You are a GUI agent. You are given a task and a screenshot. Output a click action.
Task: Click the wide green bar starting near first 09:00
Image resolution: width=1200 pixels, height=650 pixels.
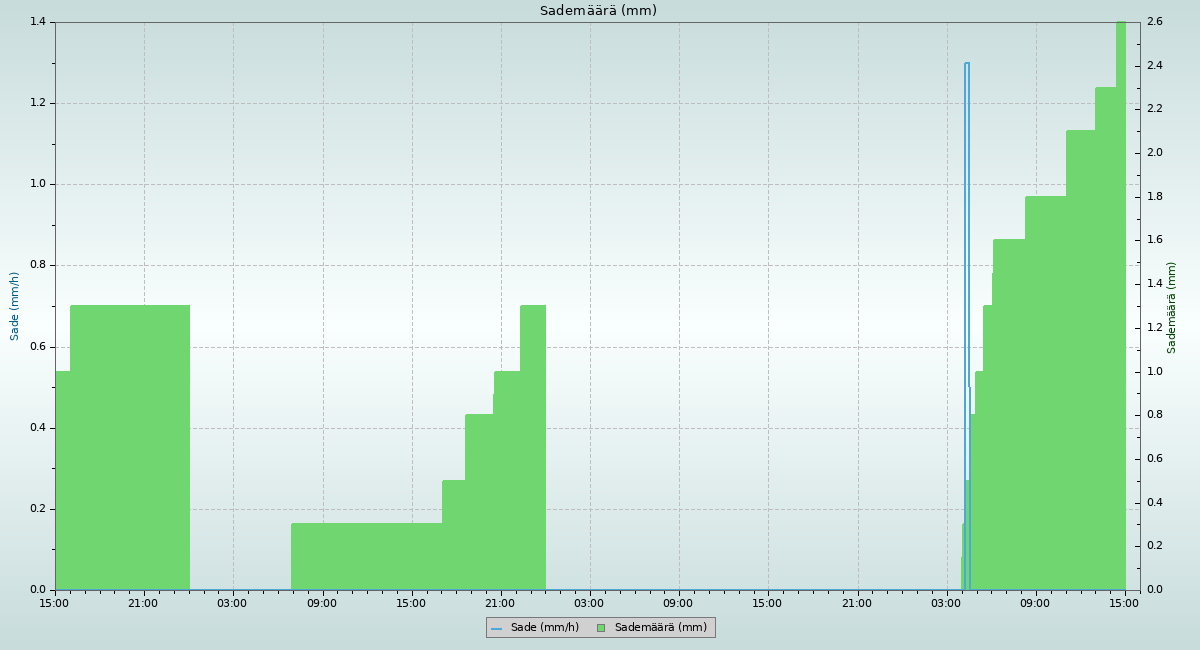(366, 556)
